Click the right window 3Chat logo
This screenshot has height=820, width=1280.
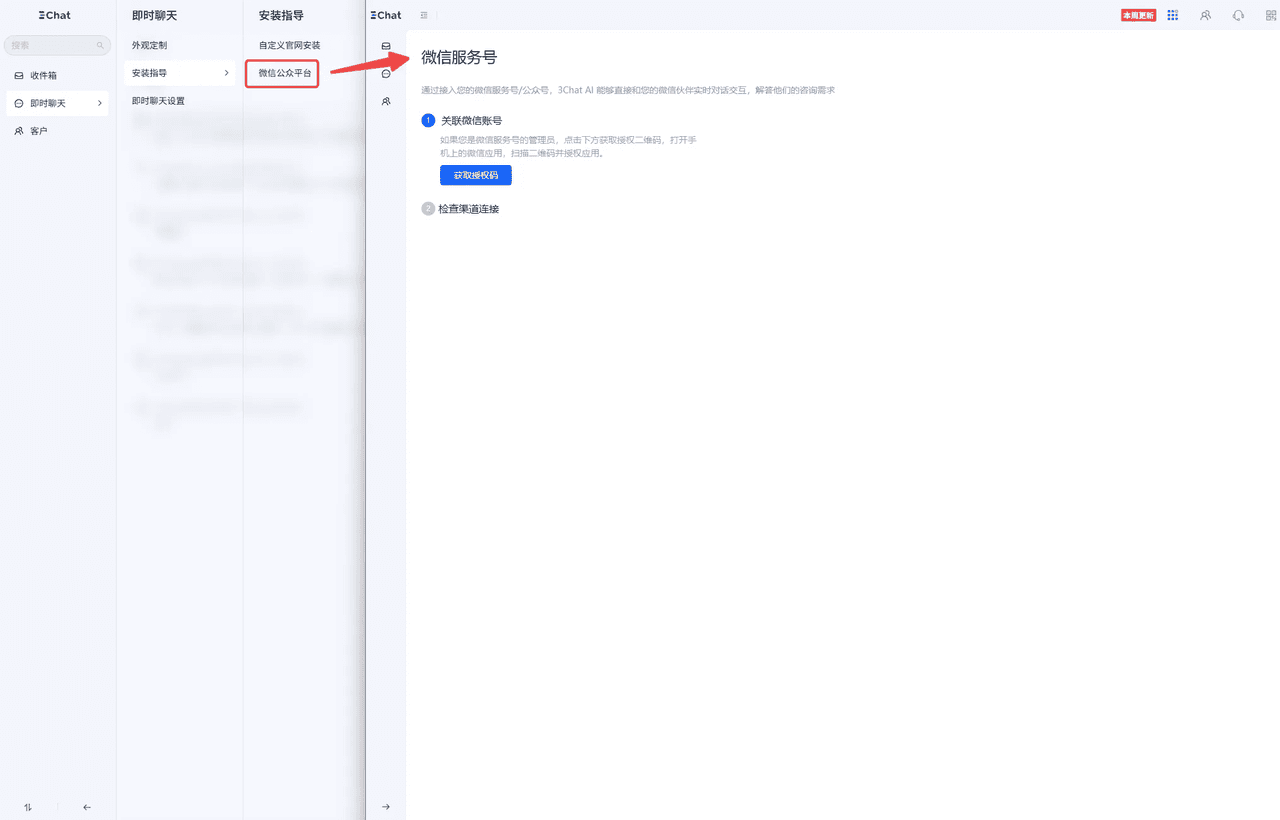[x=386, y=15]
